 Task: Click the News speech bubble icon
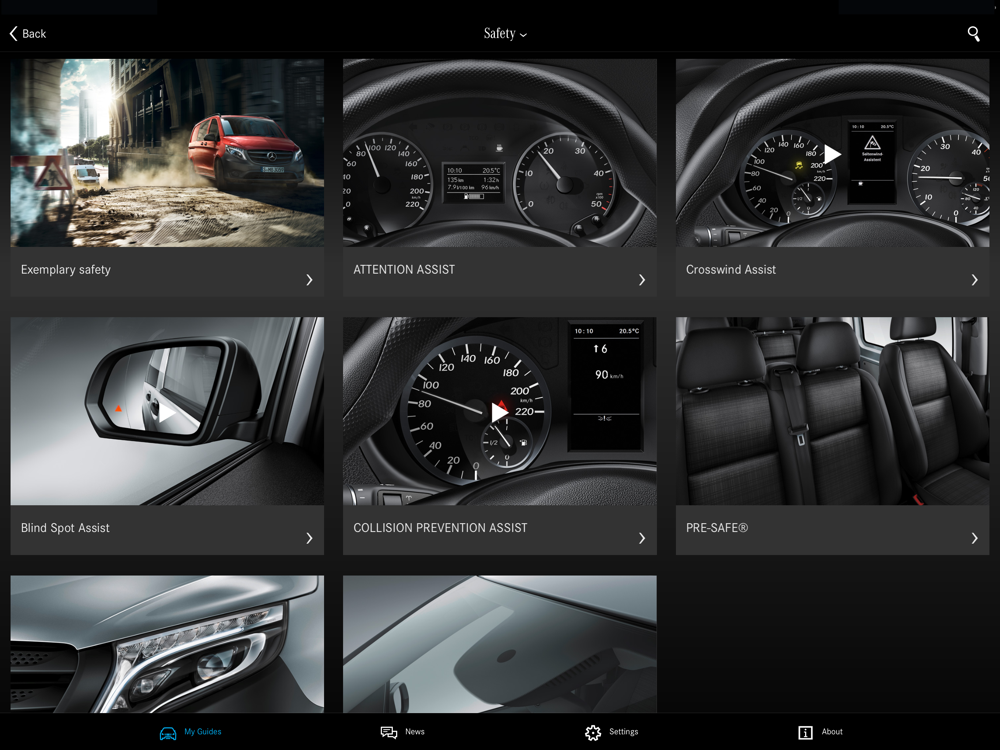point(389,732)
